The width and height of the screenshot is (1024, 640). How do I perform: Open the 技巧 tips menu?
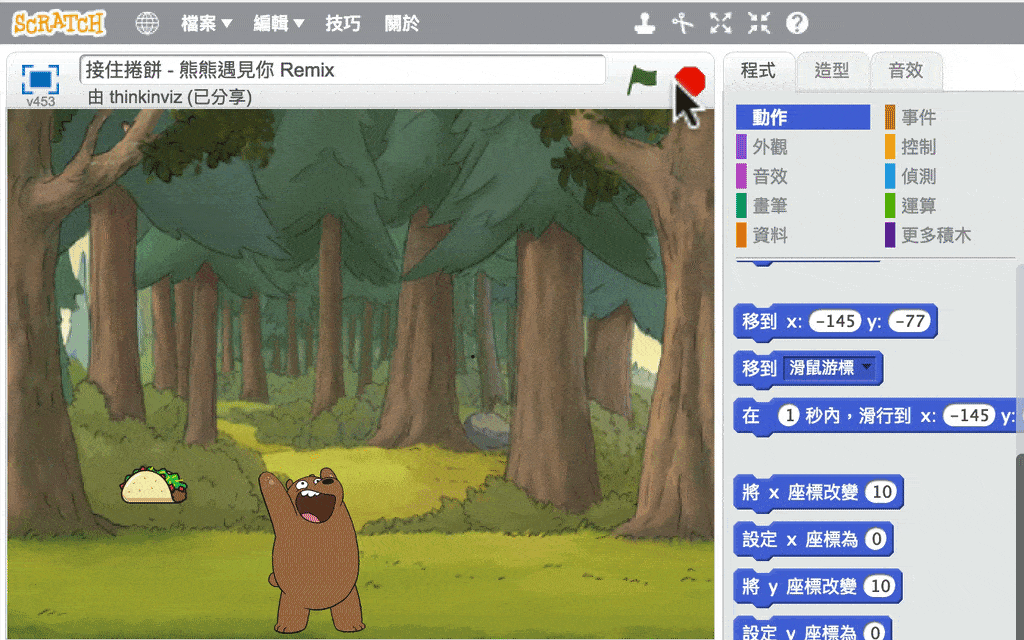pos(343,24)
